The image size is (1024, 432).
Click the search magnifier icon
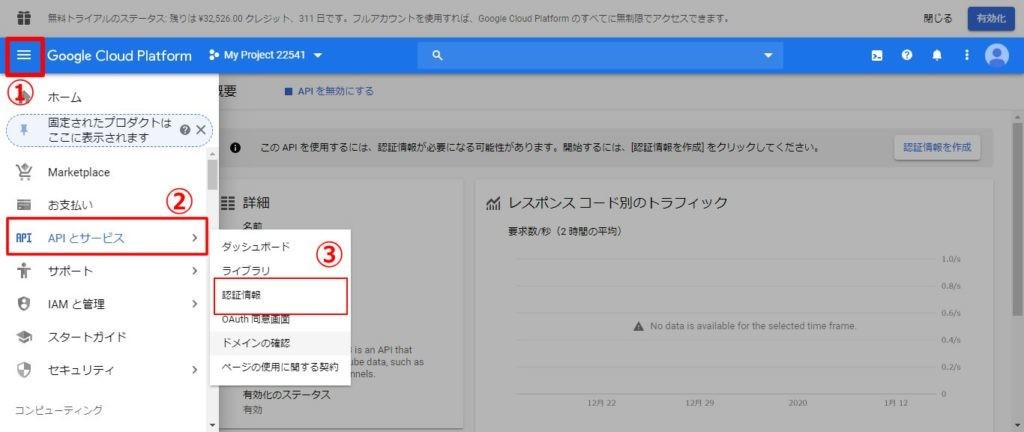pos(437,56)
